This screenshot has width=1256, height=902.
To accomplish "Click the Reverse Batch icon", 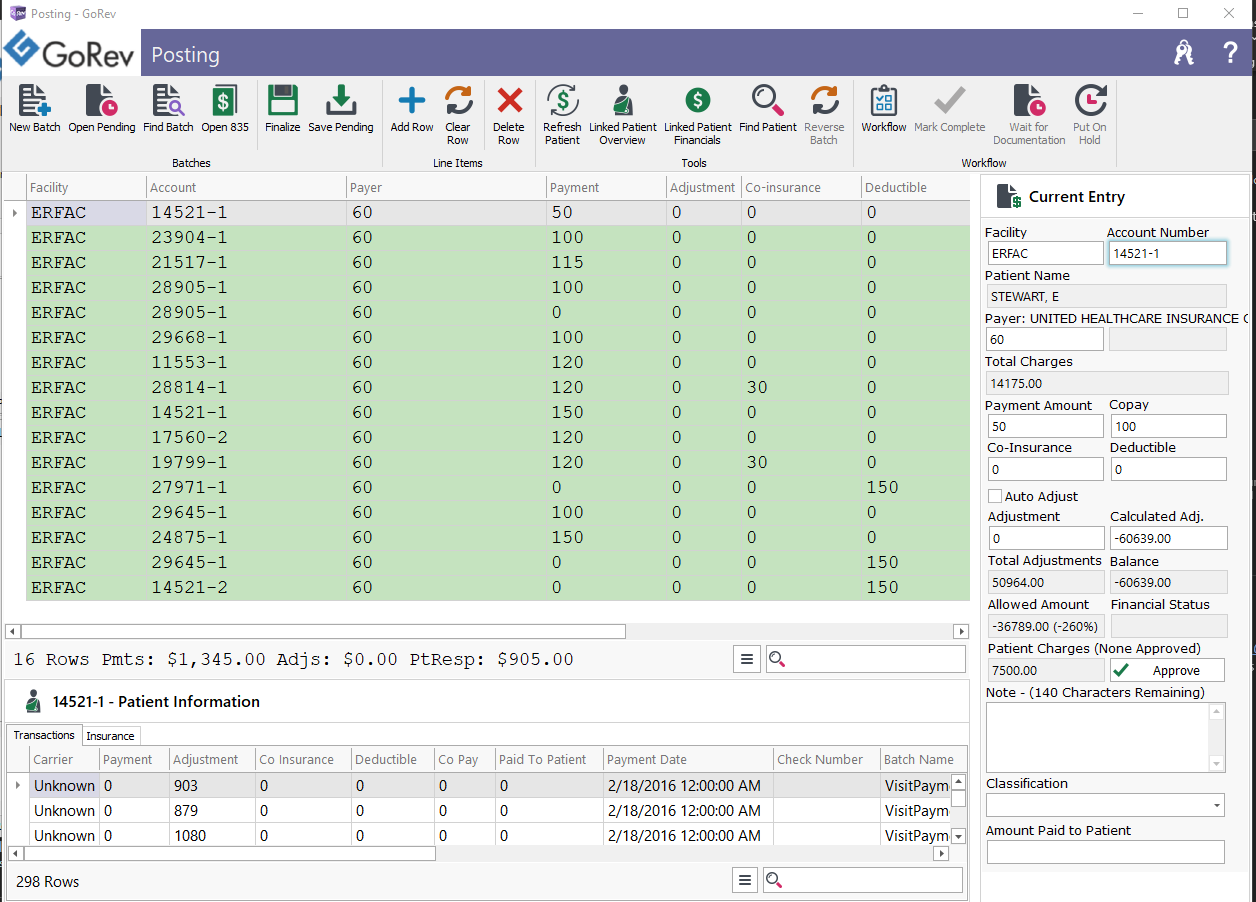I will point(824,101).
